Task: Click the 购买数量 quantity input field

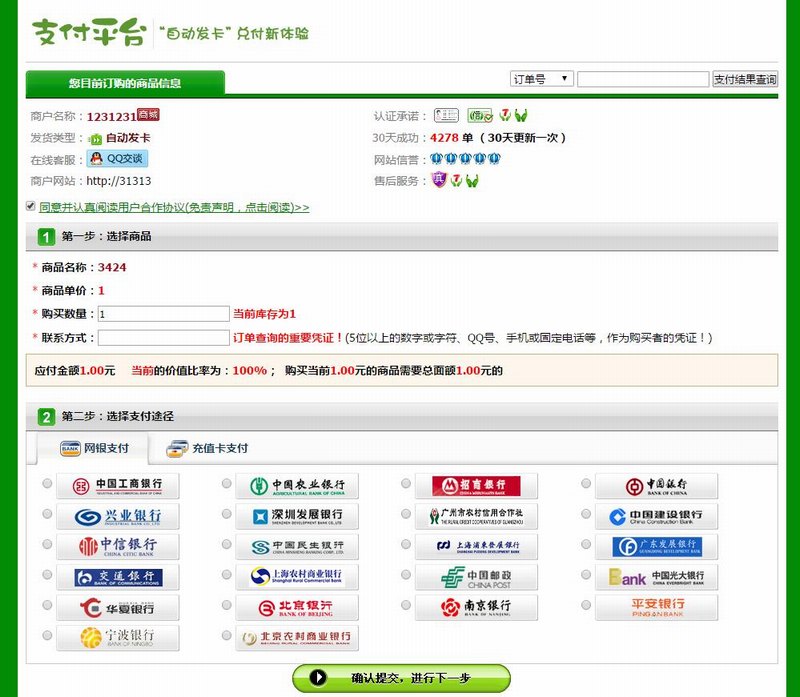Action: coord(163,314)
